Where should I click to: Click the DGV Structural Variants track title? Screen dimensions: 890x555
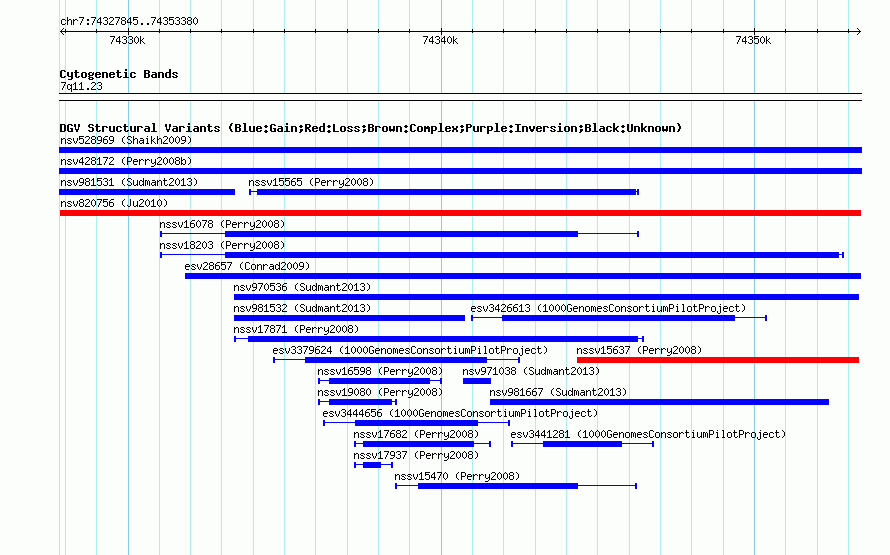point(371,128)
